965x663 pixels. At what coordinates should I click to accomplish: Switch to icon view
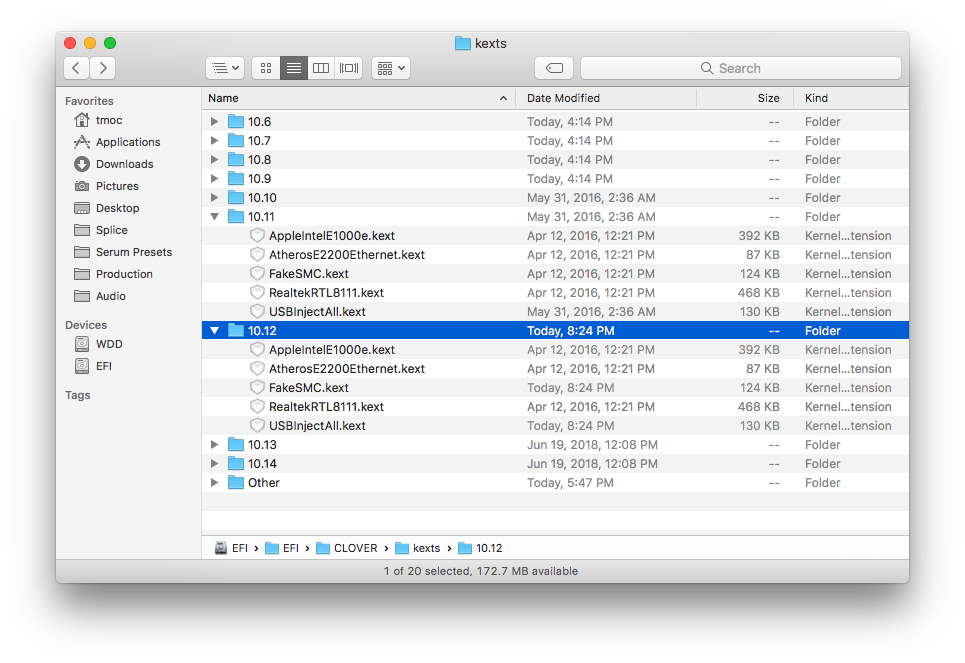coord(266,68)
